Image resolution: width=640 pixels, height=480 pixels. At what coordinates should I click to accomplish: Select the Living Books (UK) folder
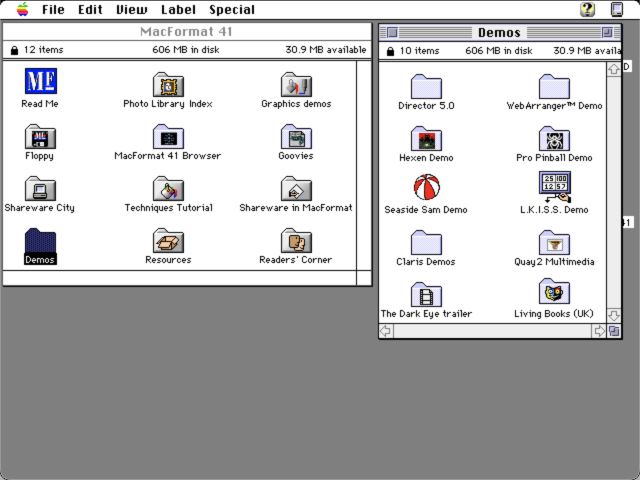[x=554, y=292]
